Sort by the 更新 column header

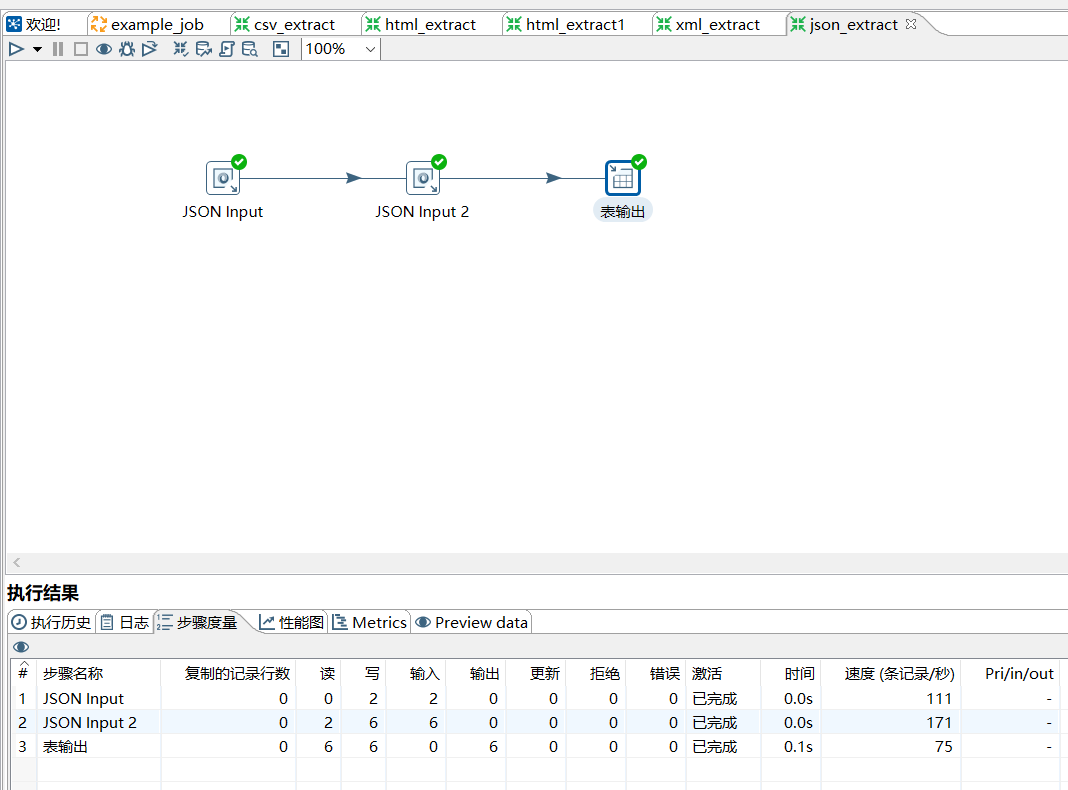pos(536,674)
